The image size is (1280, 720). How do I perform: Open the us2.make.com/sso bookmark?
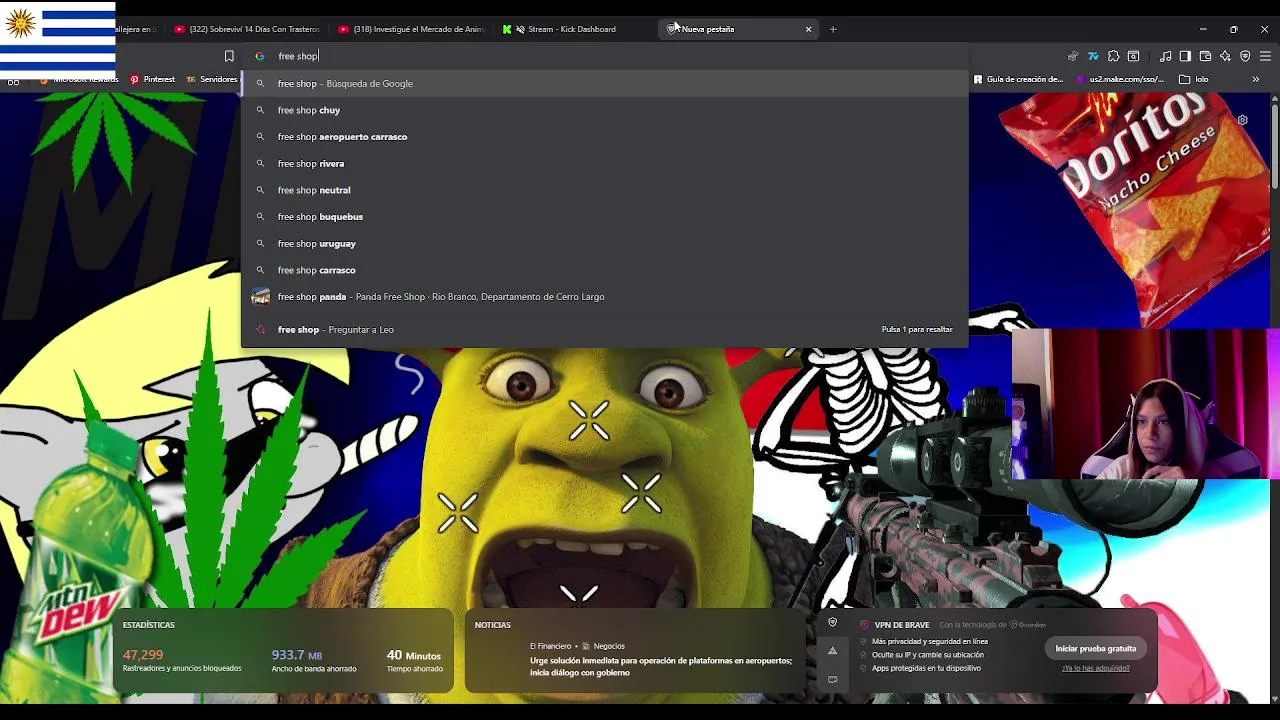point(1120,79)
